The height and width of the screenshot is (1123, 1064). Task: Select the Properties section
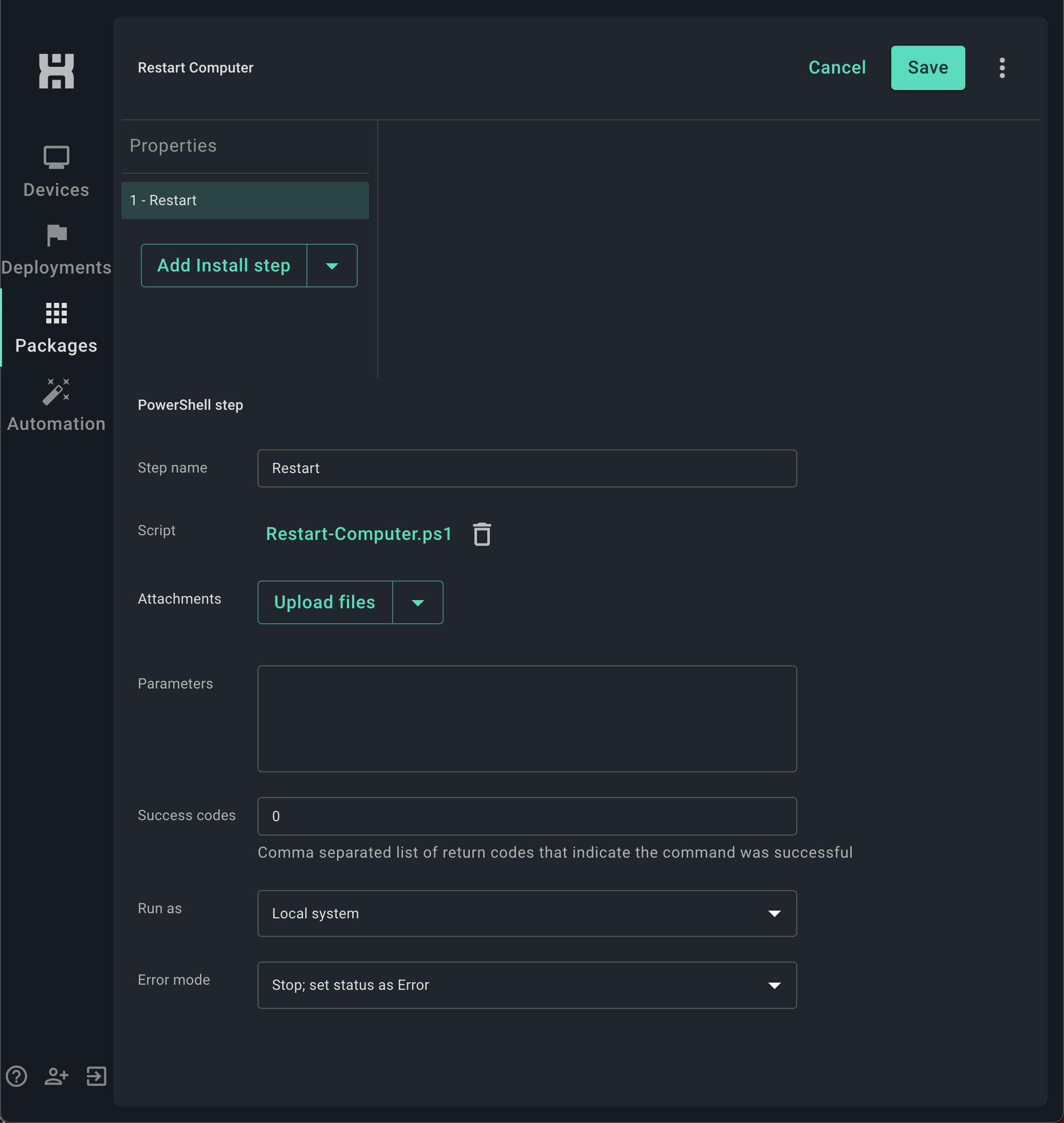173,146
